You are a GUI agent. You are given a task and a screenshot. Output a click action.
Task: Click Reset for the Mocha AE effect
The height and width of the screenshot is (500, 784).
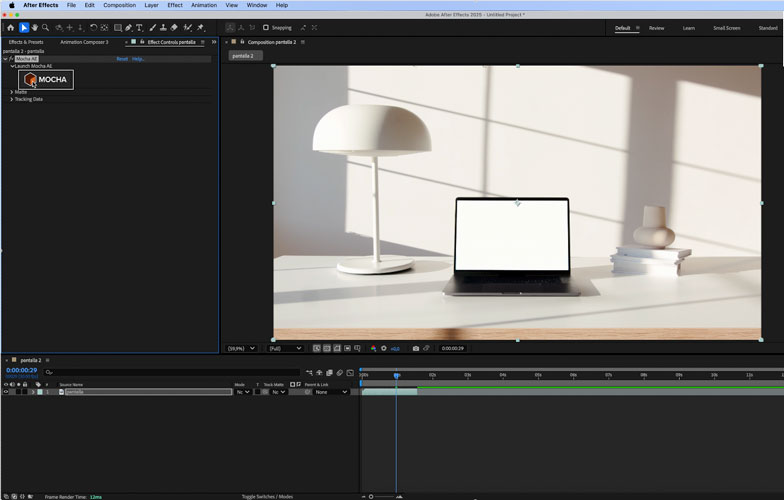click(x=122, y=59)
